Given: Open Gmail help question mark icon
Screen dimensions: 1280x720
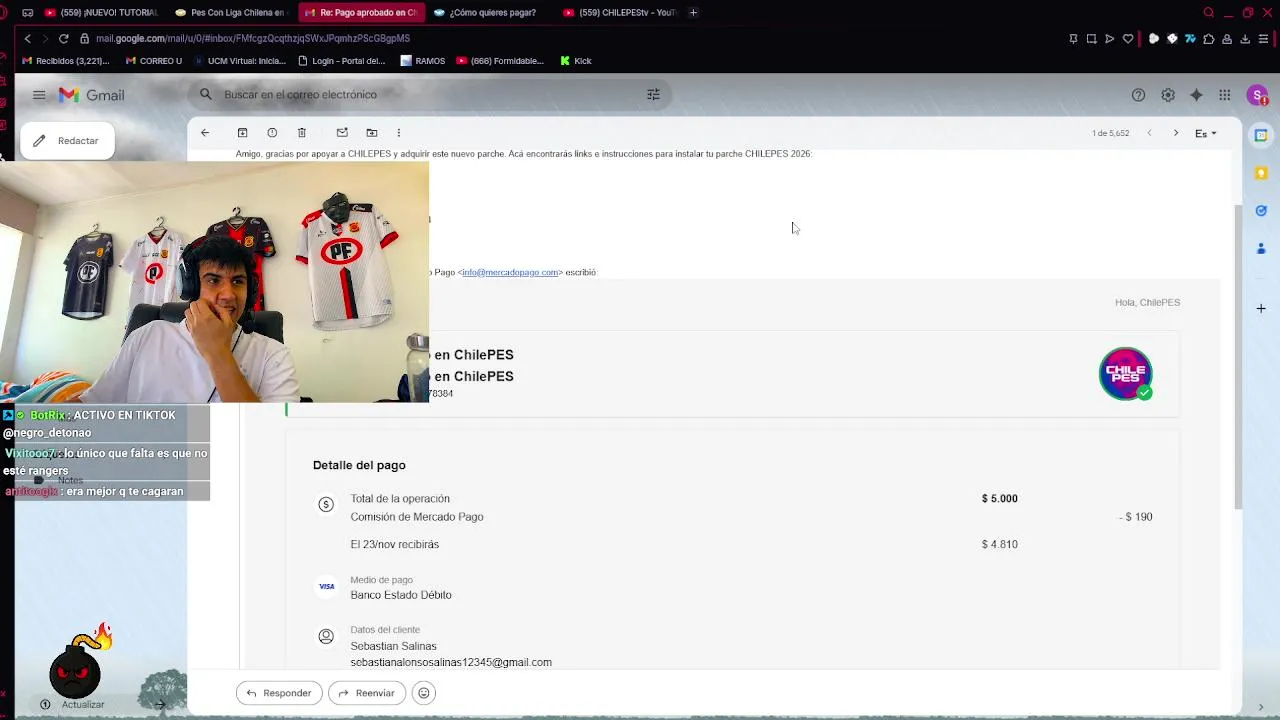Looking at the screenshot, I should [1138, 95].
